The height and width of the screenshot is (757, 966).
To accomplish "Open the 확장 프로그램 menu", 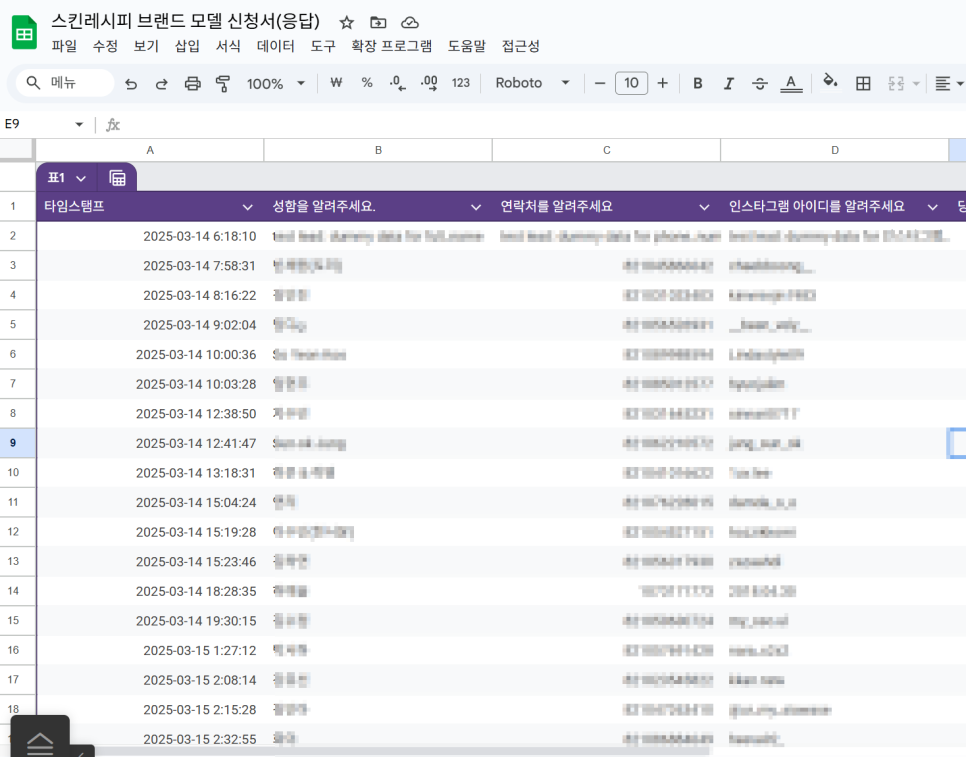I will [391, 46].
